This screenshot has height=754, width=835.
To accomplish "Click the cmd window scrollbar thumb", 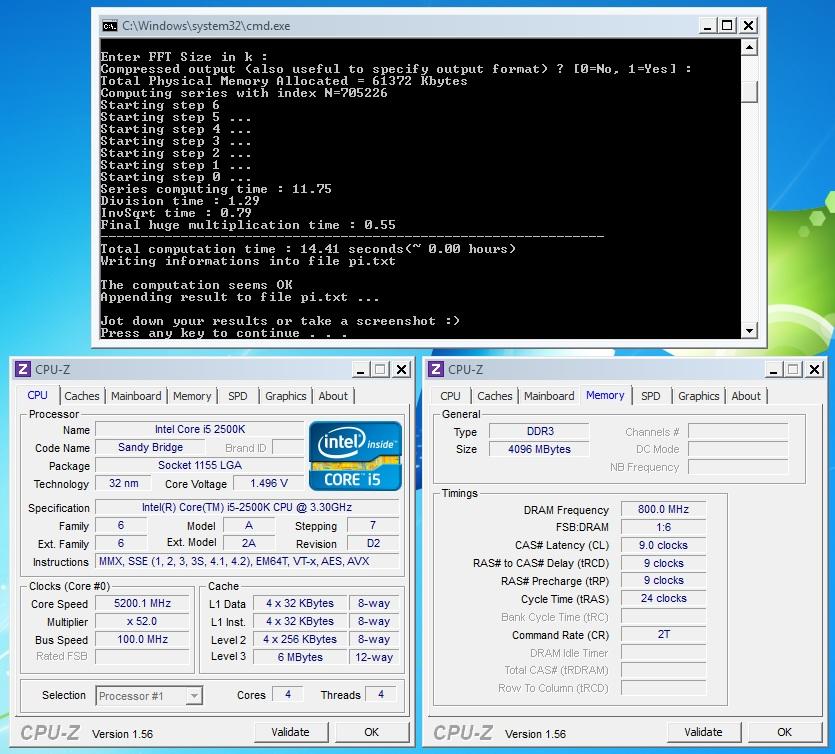I will click(x=749, y=92).
